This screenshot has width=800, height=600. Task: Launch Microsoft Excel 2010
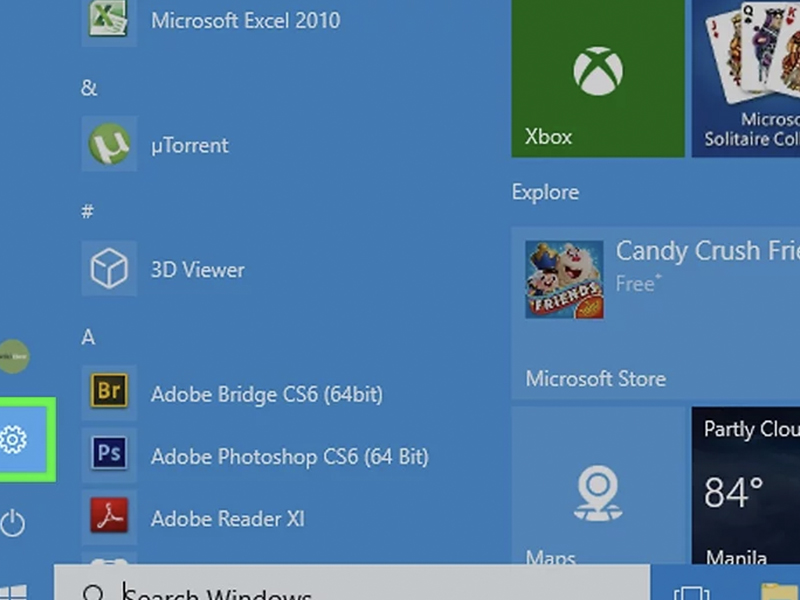click(244, 20)
